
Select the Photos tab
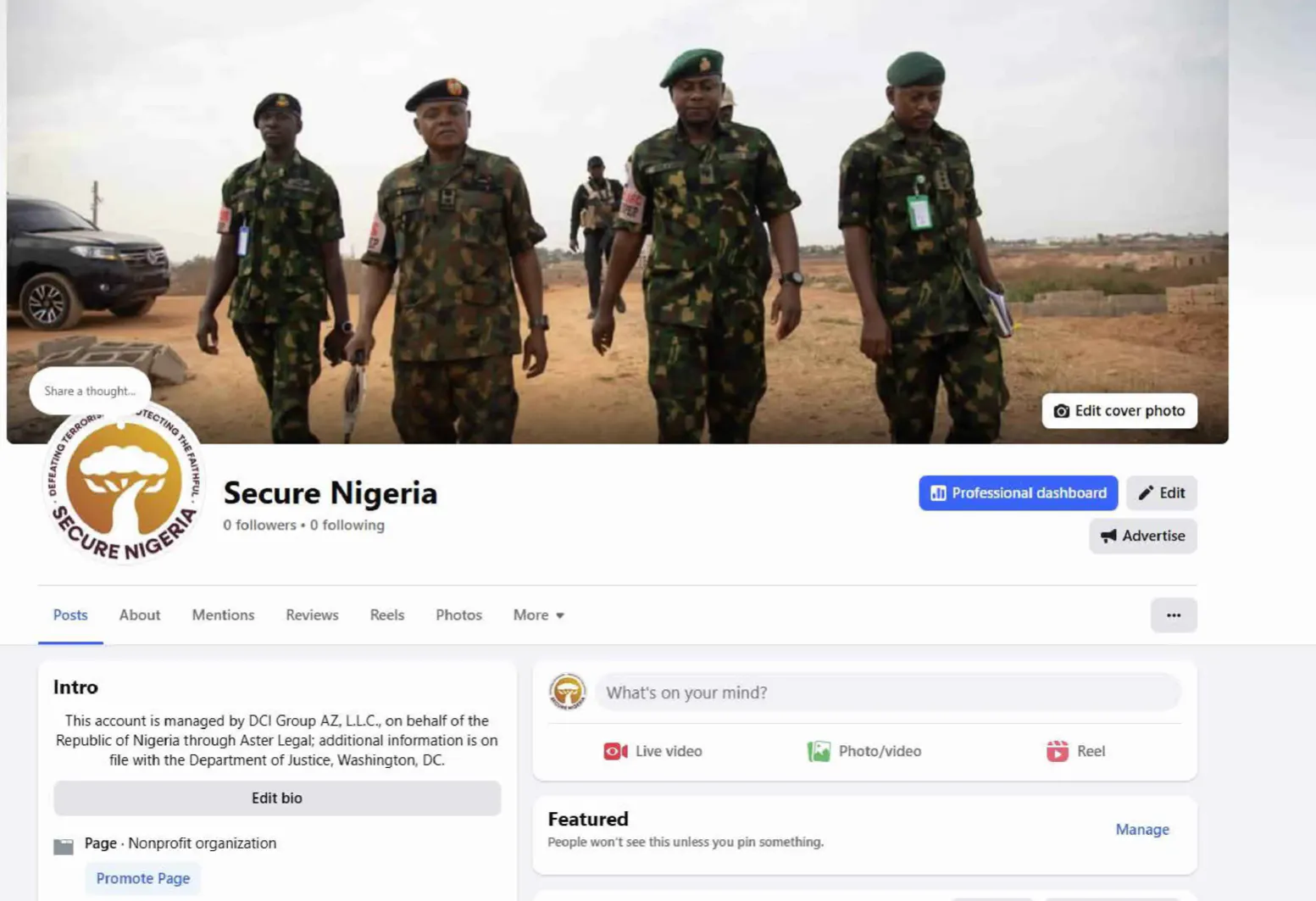458,615
